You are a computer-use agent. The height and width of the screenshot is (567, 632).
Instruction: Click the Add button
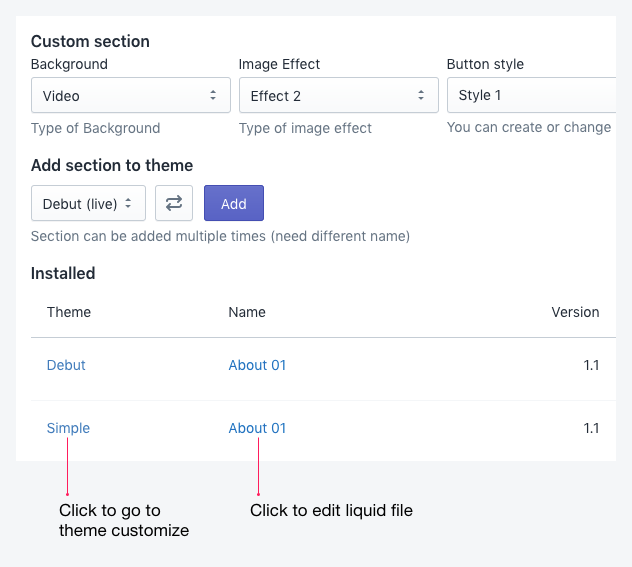[234, 203]
